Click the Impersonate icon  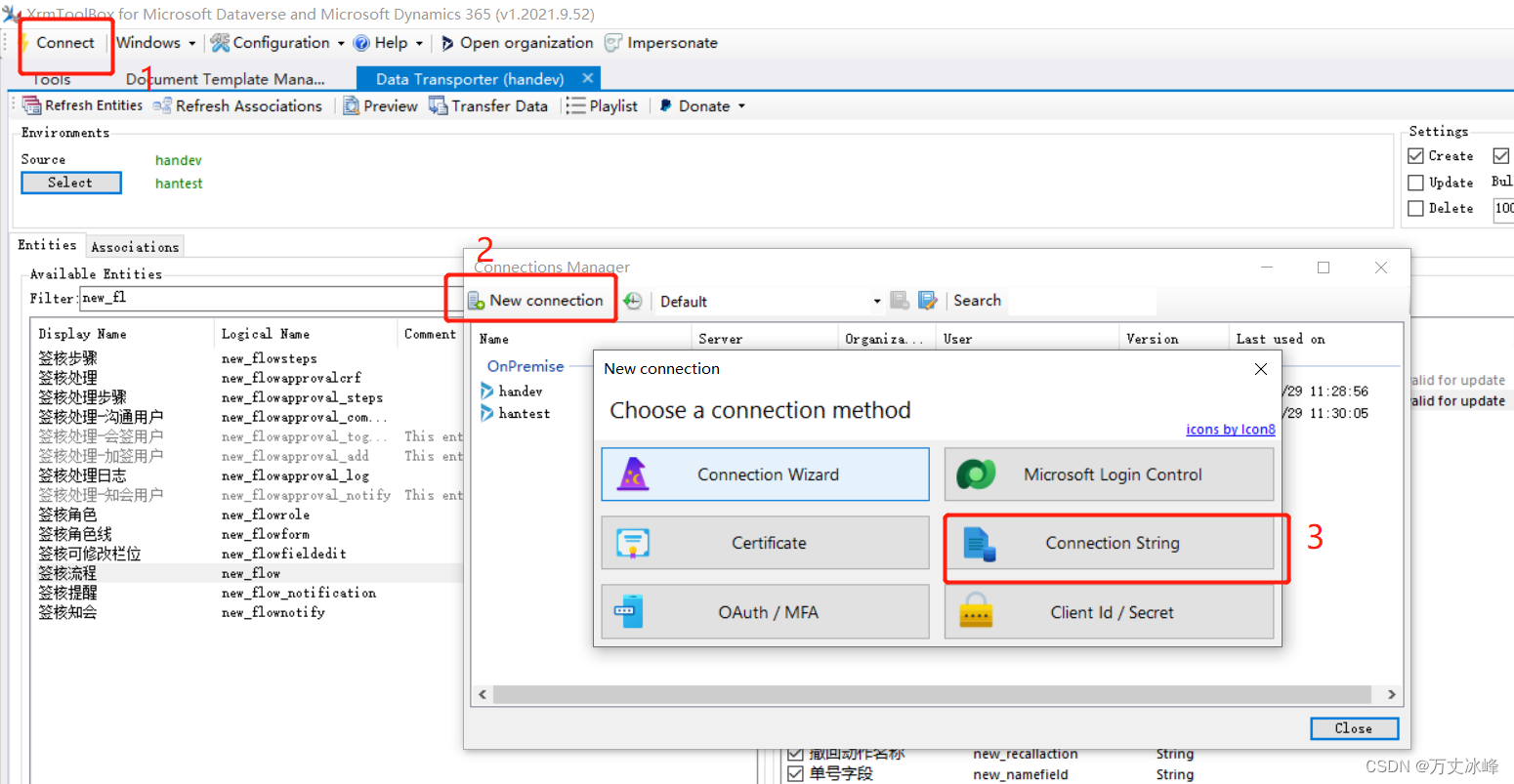point(613,42)
